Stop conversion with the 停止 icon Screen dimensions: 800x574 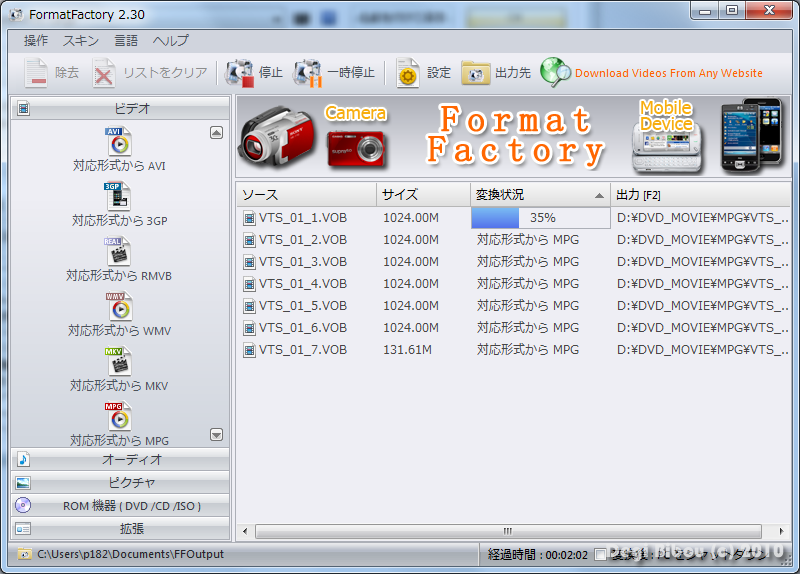(240, 73)
